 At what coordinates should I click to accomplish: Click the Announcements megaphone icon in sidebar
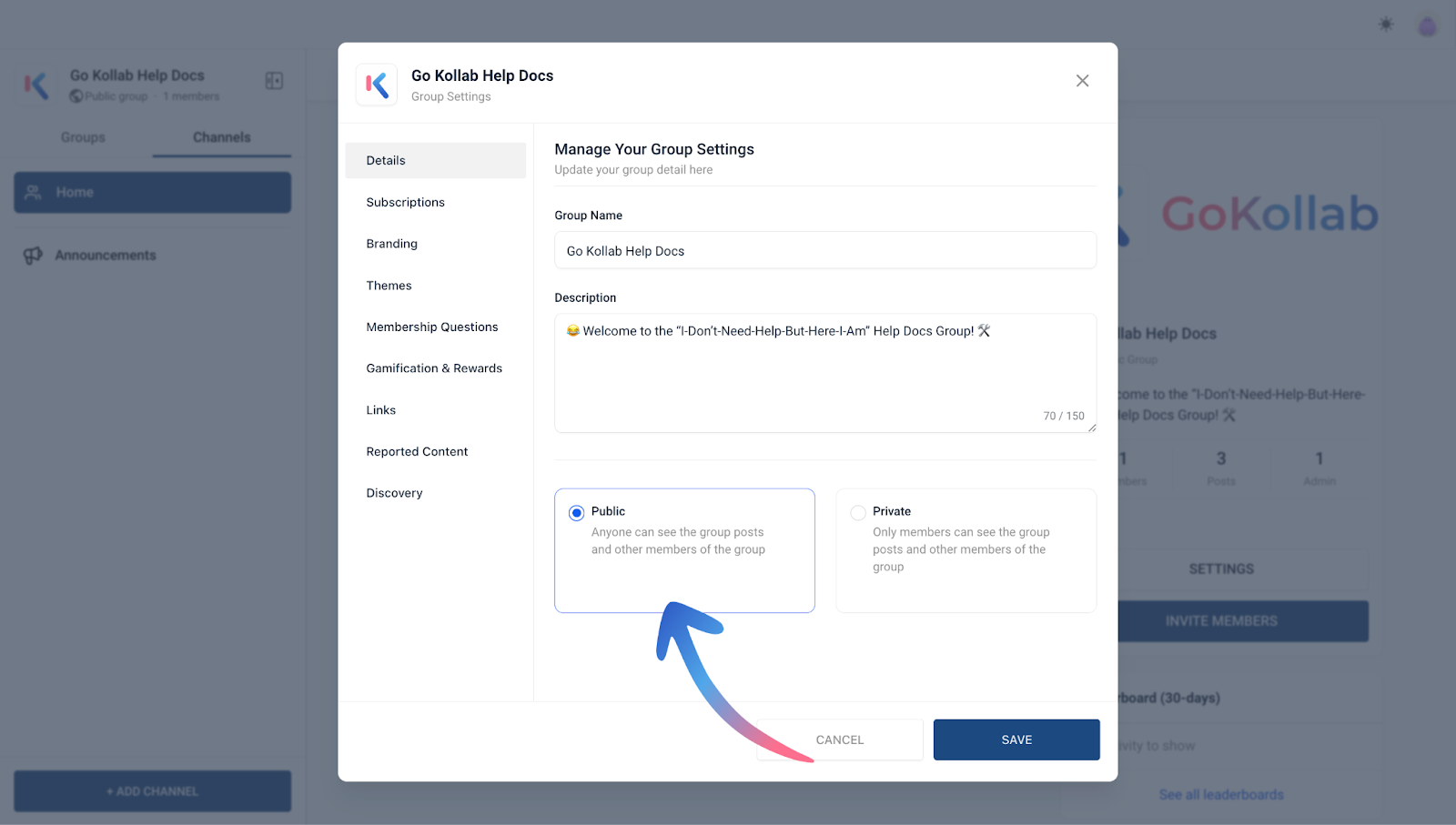(33, 256)
